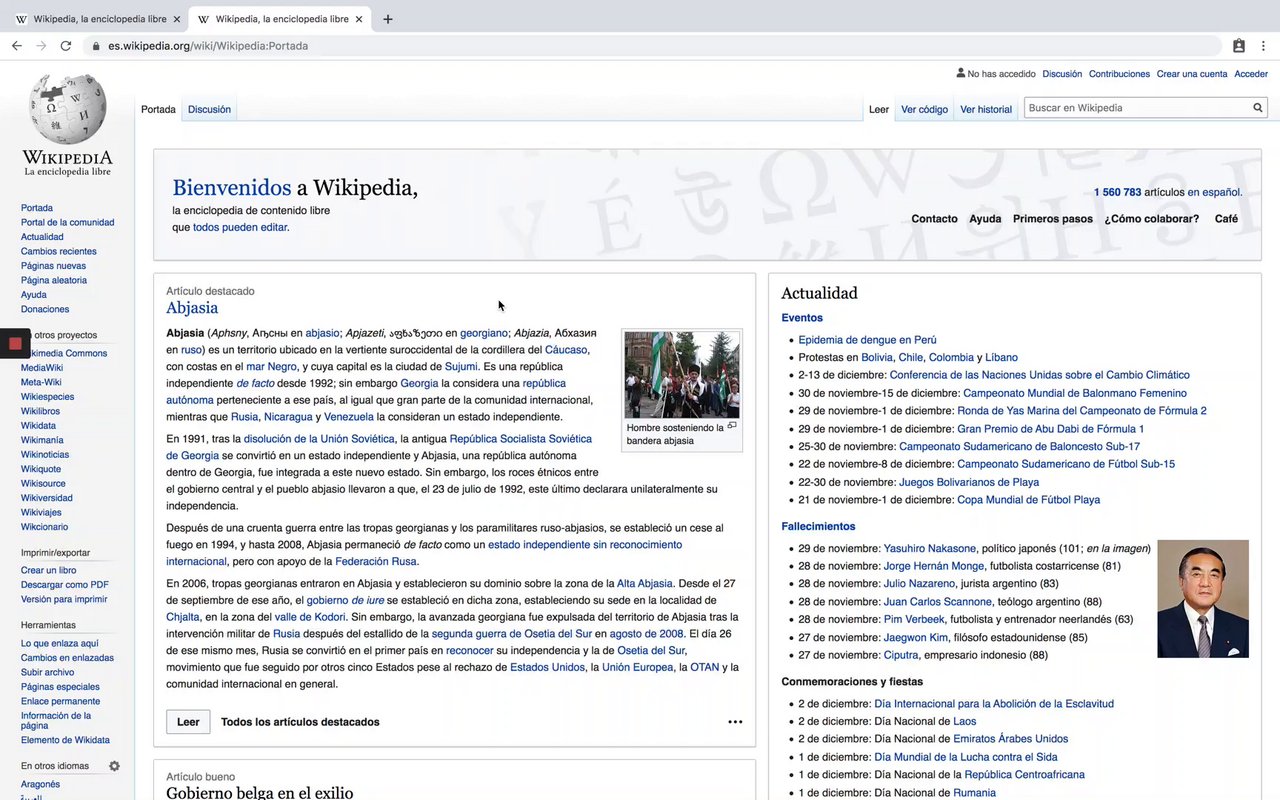Open the Wikcionario project link

pyautogui.click(x=45, y=526)
